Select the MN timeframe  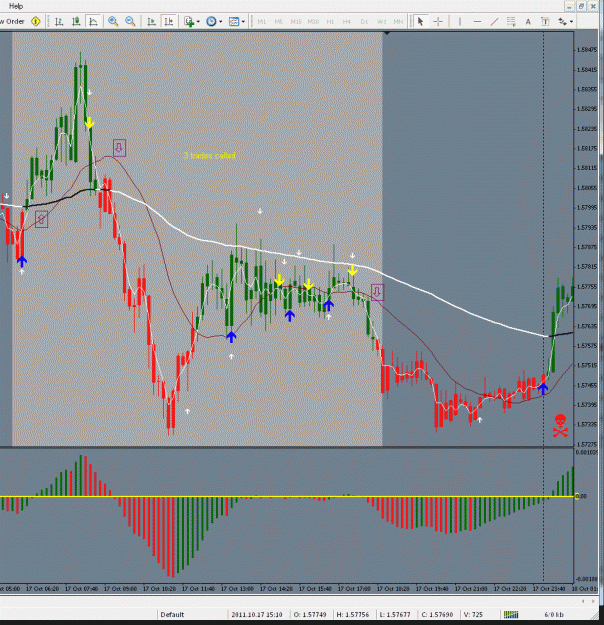pyautogui.click(x=398, y=22)
